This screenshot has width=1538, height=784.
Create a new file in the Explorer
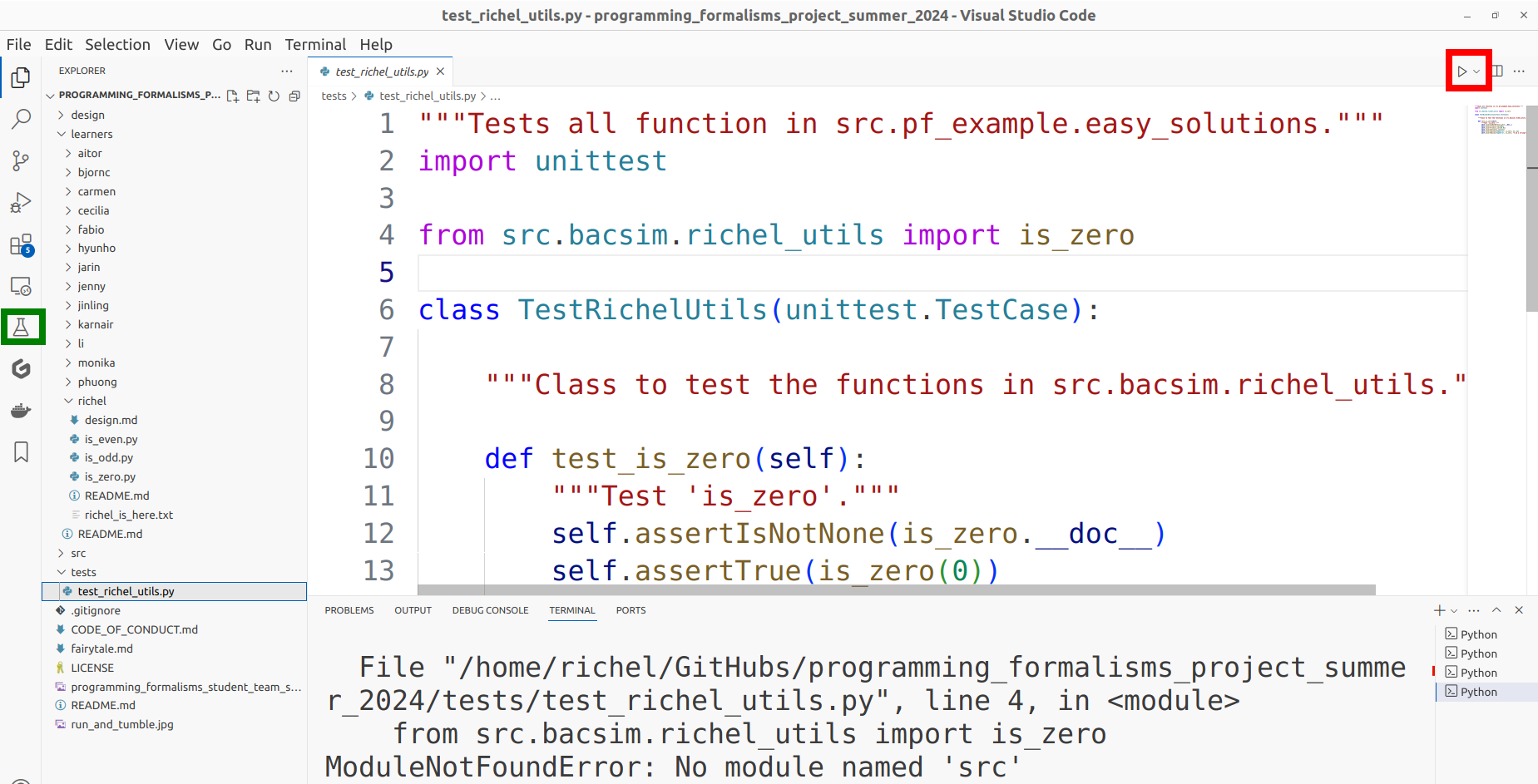[x=233, y=96]
